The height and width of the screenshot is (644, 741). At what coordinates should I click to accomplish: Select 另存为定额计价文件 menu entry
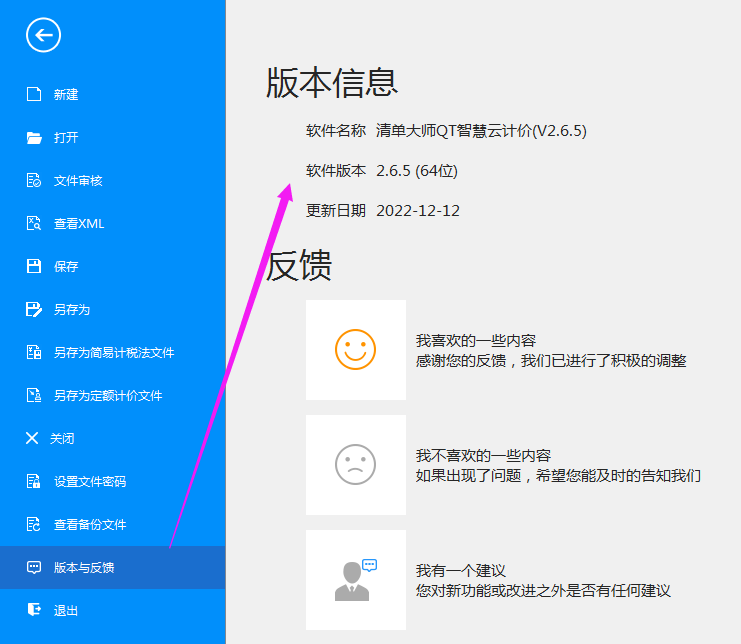[112, 395]
